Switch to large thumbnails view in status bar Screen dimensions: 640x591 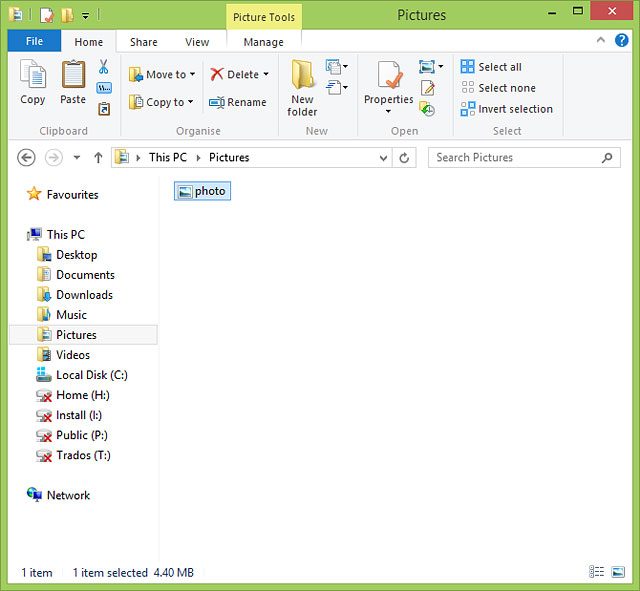click(618, 572)
